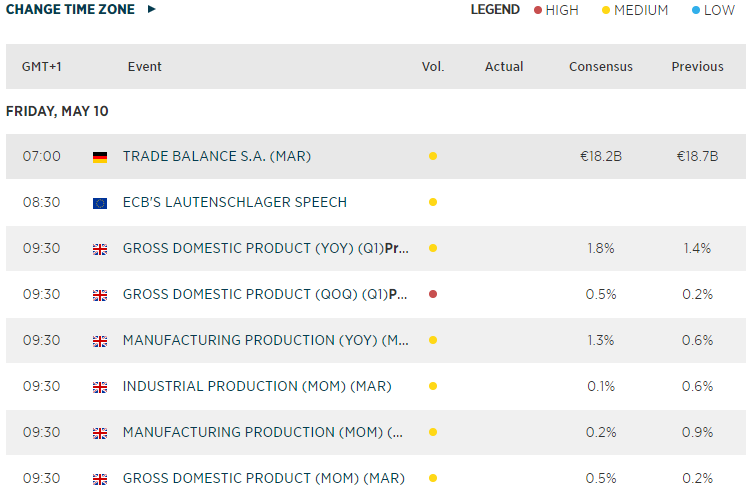Click UK flag beside GDP (MoM)
This screenshot has width=746, height=502.
[x=100, y=479]
